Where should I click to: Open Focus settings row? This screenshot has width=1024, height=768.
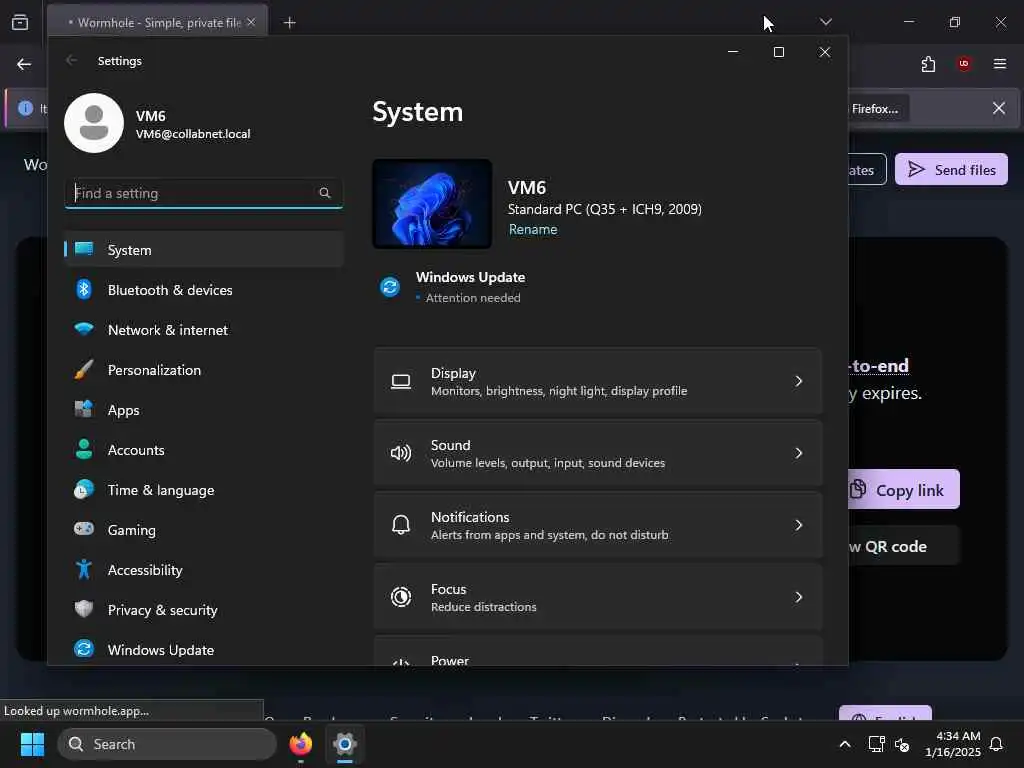coord(598,597)
